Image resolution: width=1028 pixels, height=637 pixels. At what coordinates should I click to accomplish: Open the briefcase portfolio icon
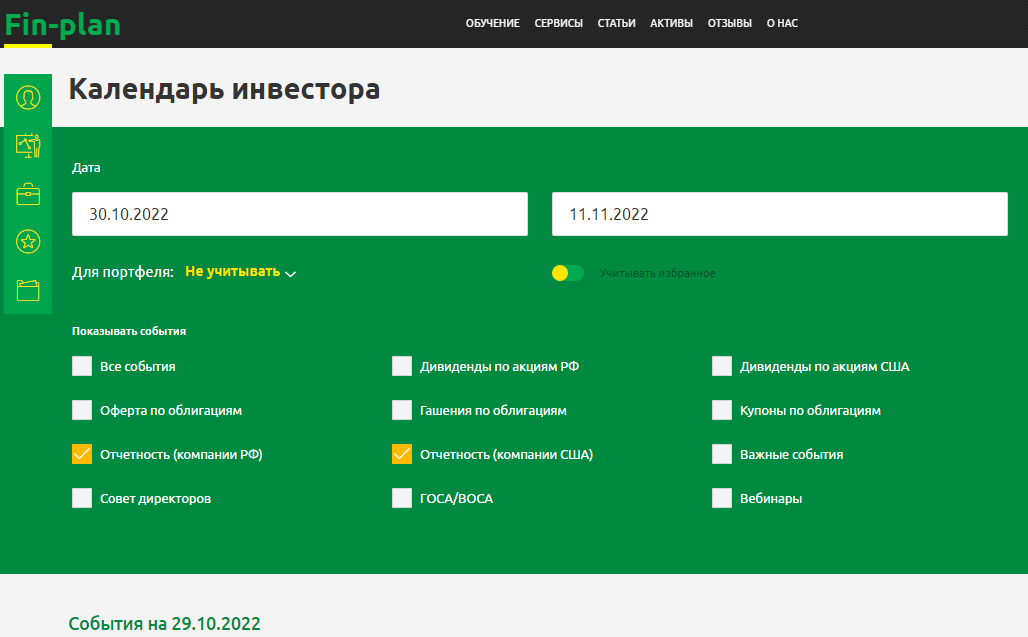point(28,194)
